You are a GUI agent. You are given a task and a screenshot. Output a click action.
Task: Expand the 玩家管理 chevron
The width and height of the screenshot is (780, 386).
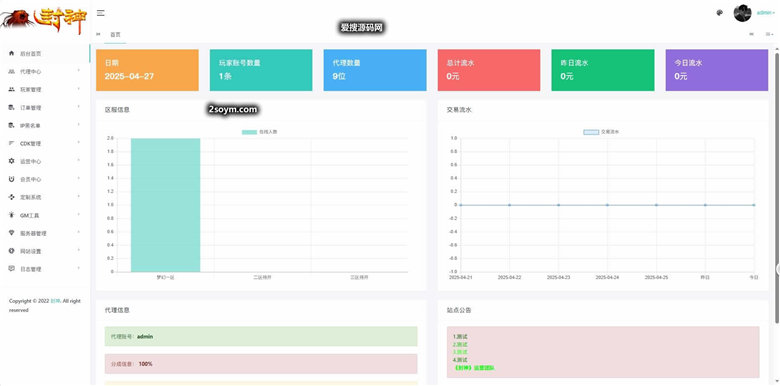[79, 89]
